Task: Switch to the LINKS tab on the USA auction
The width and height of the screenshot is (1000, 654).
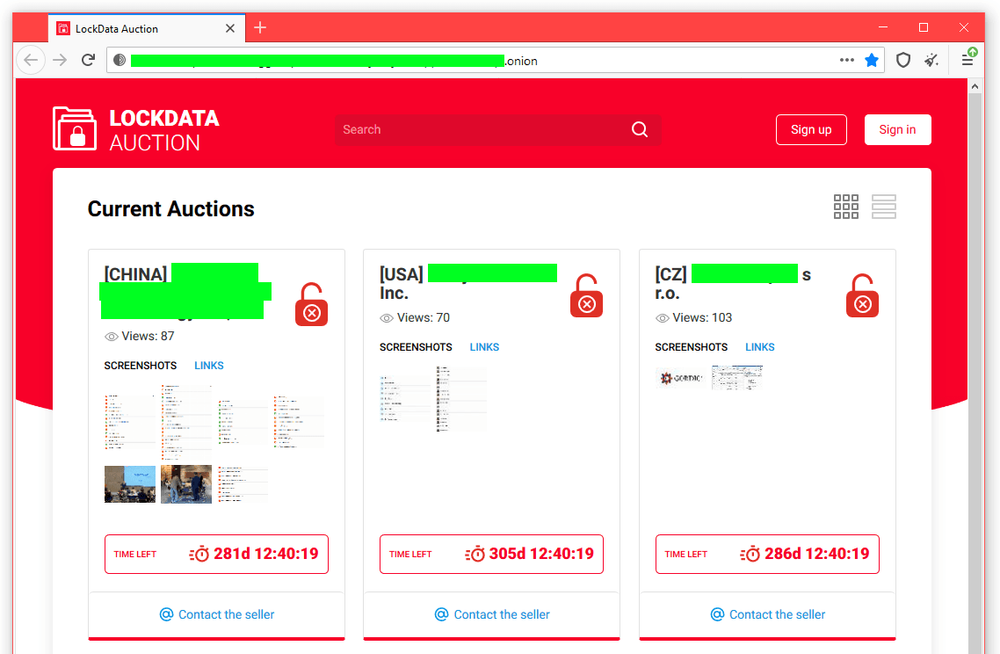Action: [484, 347]
